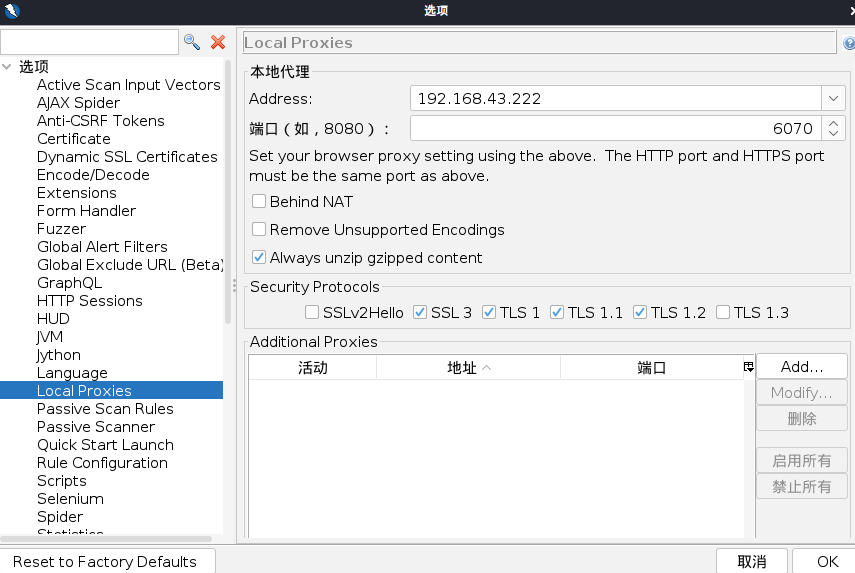Enable SSLv2Hello protocol checkbox
The height and width of the screenshot is (573, 855).
312,312
